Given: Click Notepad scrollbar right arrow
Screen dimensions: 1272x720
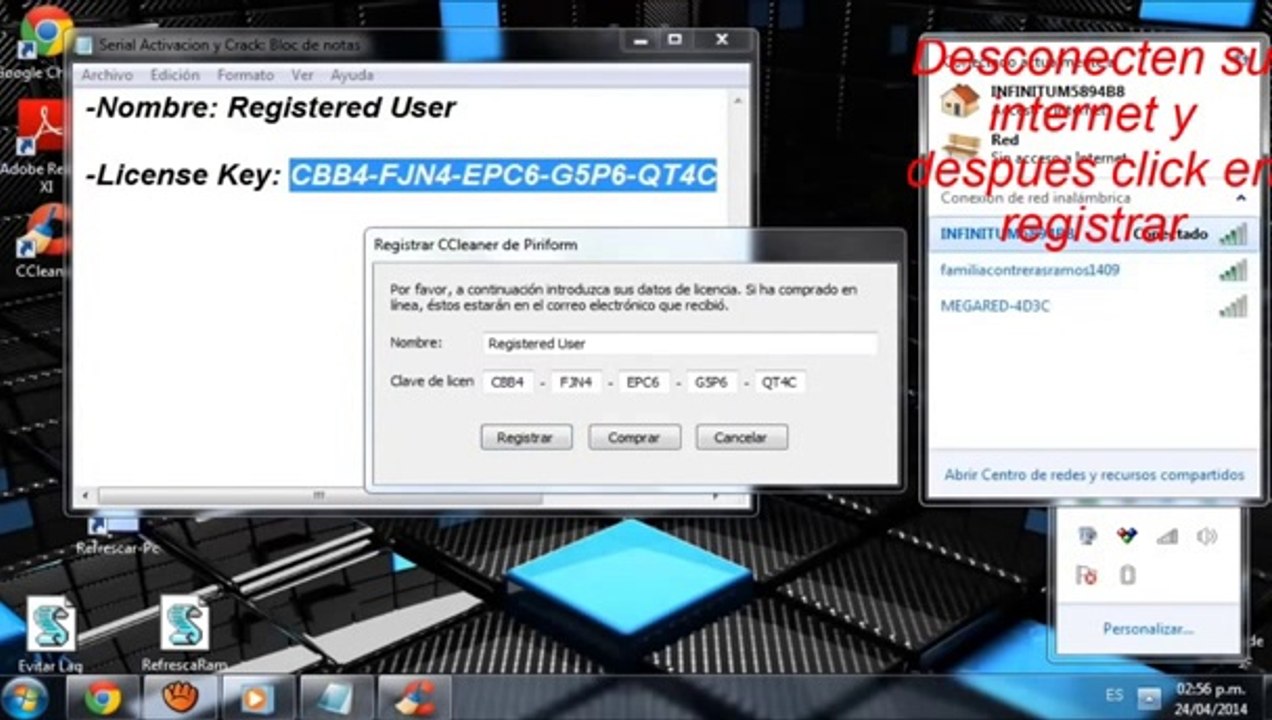Looking at the screenshot, I should click(715, 497).
